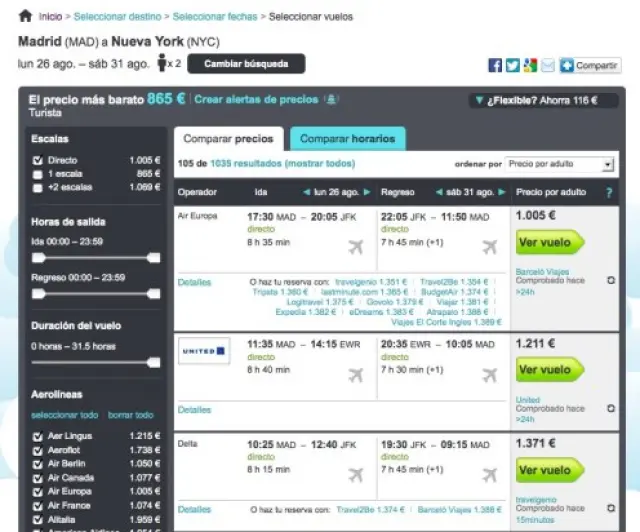Screen dimensions: 640x532
Task: Share the search on Twitter
Action: pos(512,65)
